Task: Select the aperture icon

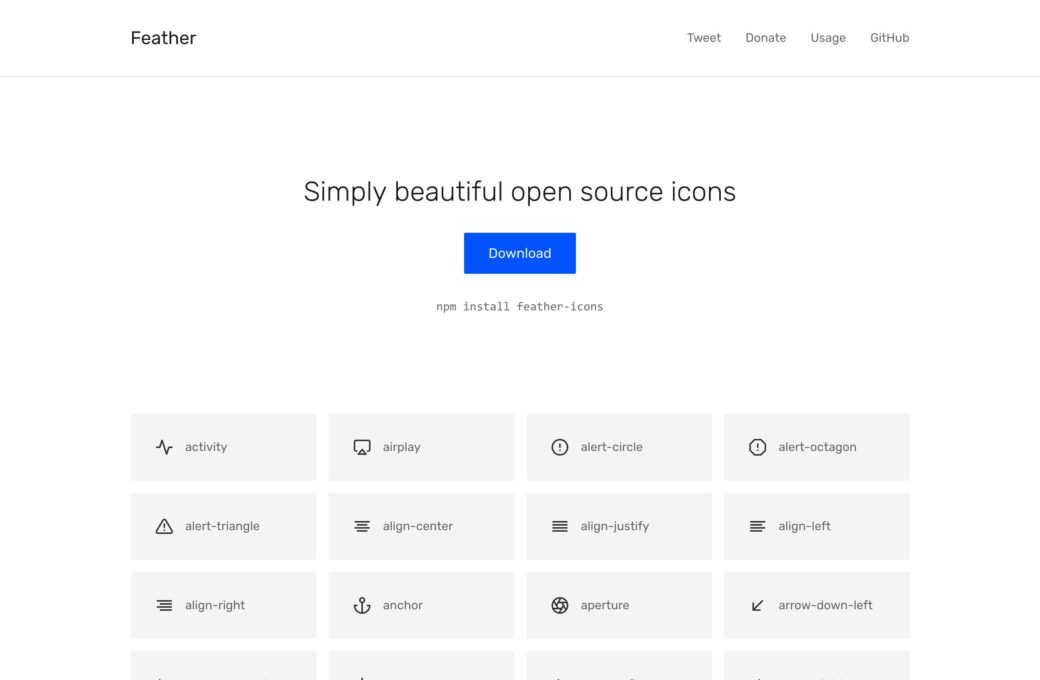Action: (619, 605)
